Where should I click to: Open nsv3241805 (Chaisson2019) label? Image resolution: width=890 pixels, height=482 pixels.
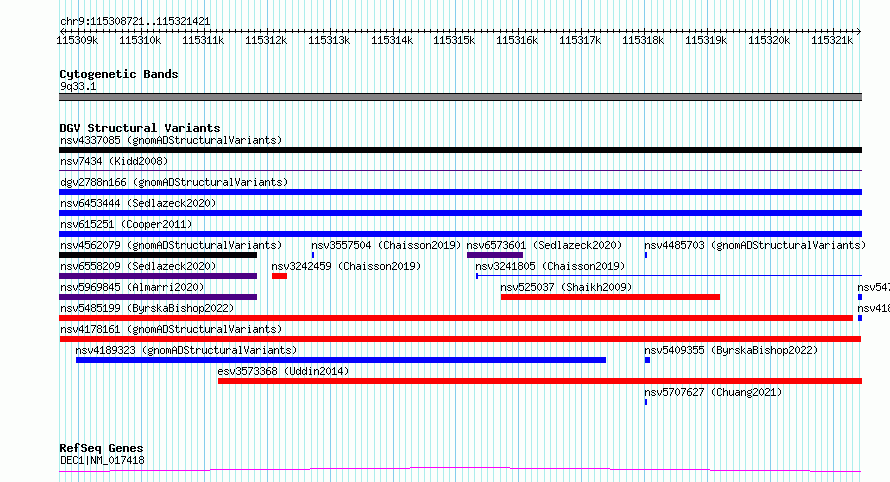[550, 266]
